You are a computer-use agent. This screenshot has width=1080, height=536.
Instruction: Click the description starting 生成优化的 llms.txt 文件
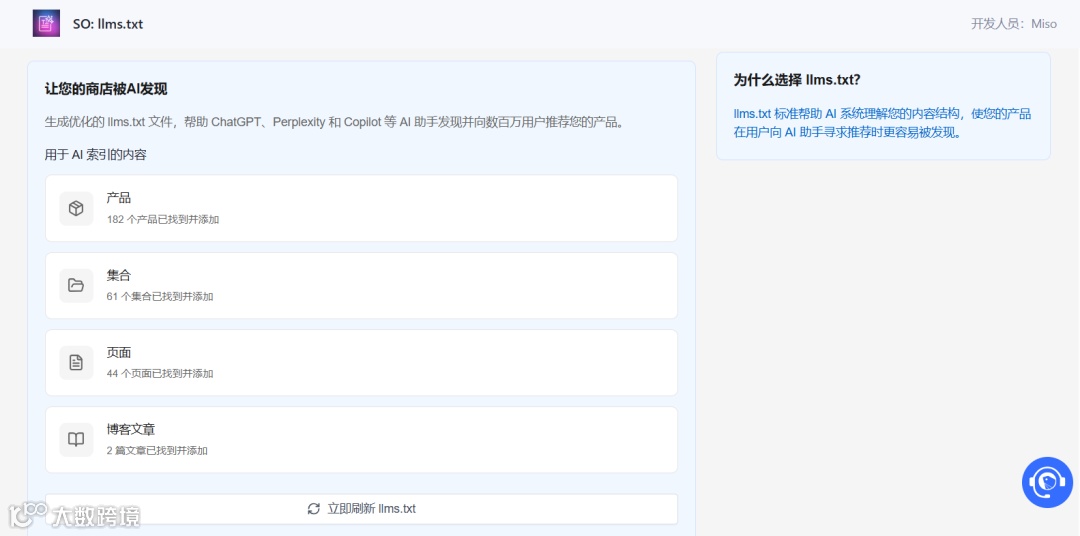334,122
